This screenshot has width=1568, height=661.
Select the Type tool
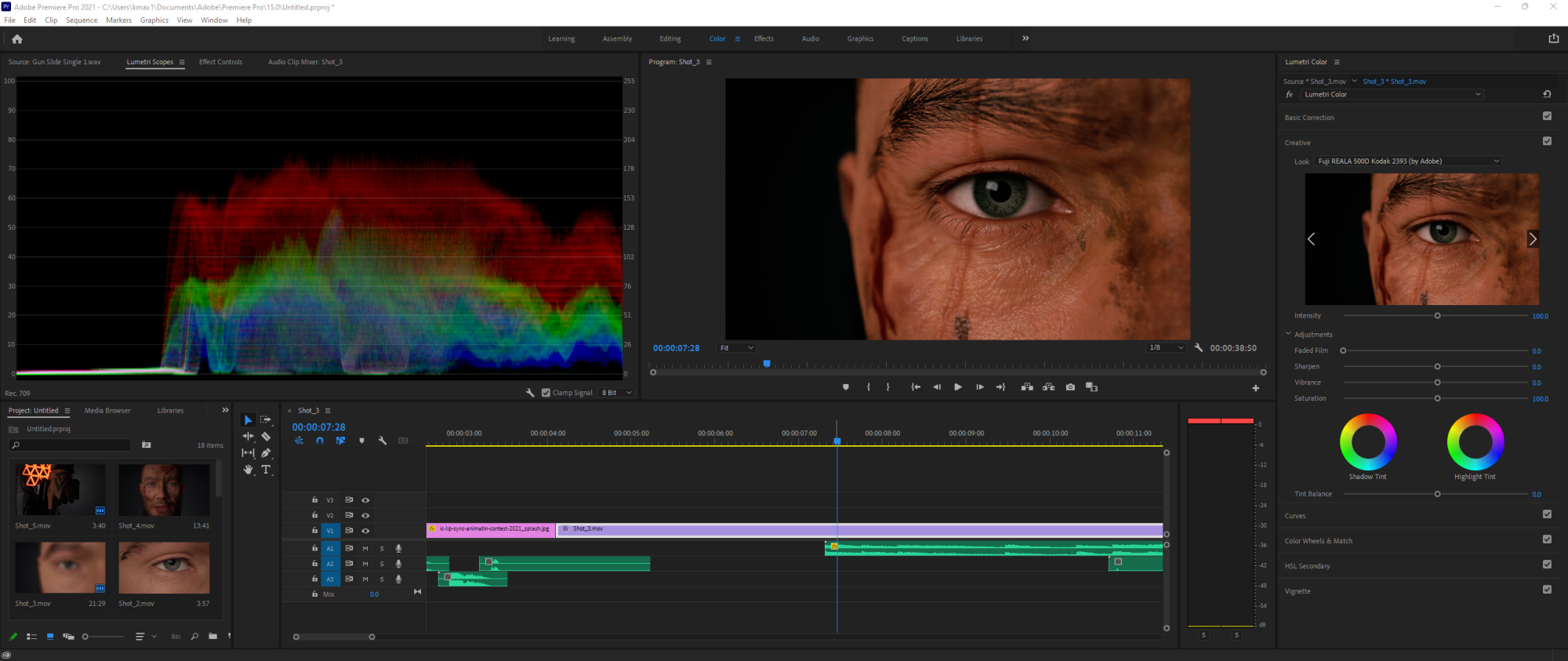[266, 470]
